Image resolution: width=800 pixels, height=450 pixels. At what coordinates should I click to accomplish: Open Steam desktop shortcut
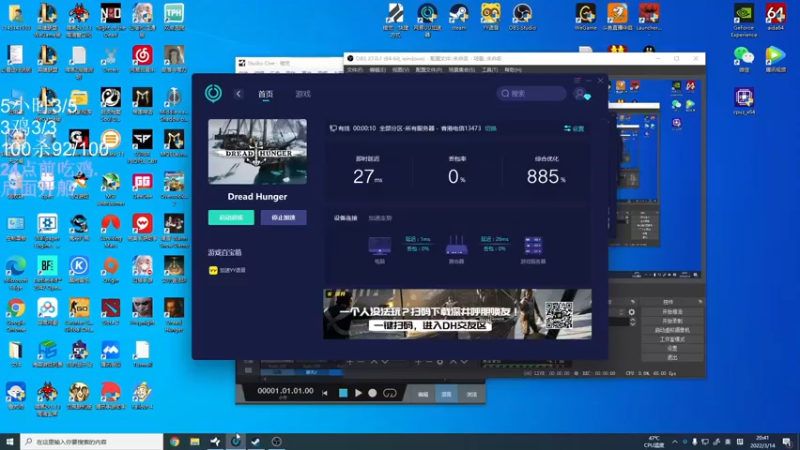[x=459, y=17]
